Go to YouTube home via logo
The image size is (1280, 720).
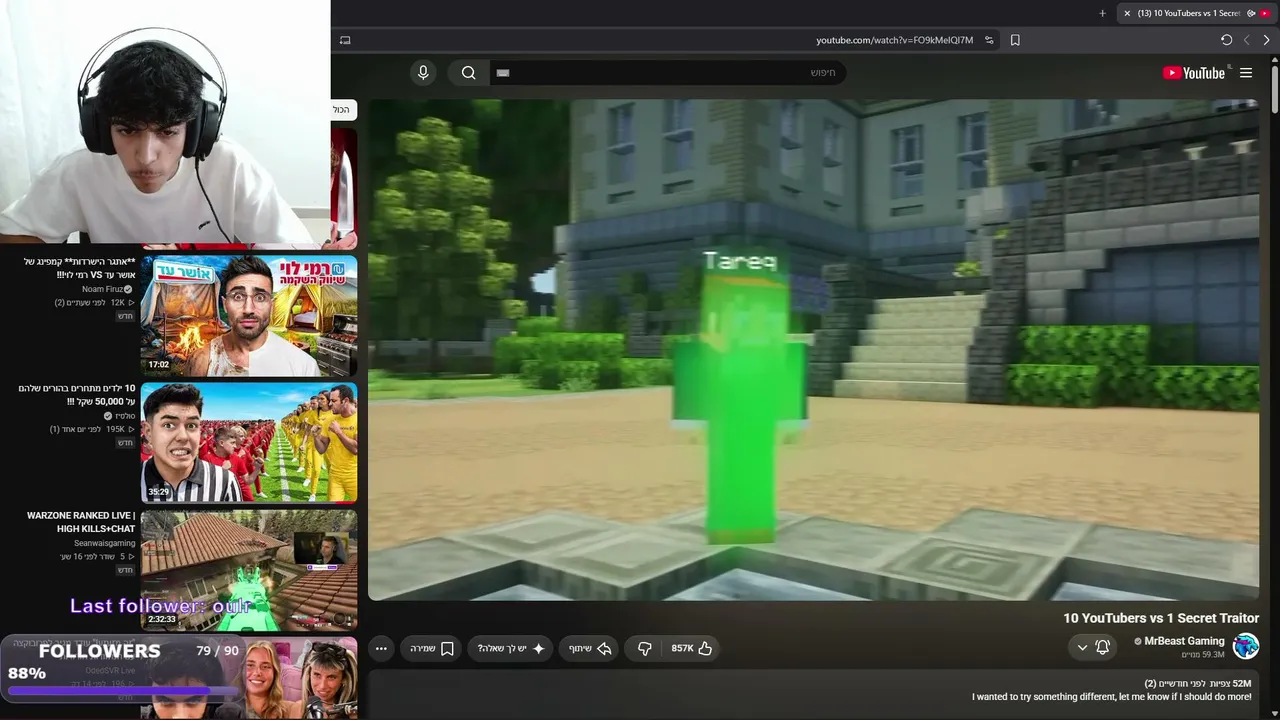coord(1194,73)
